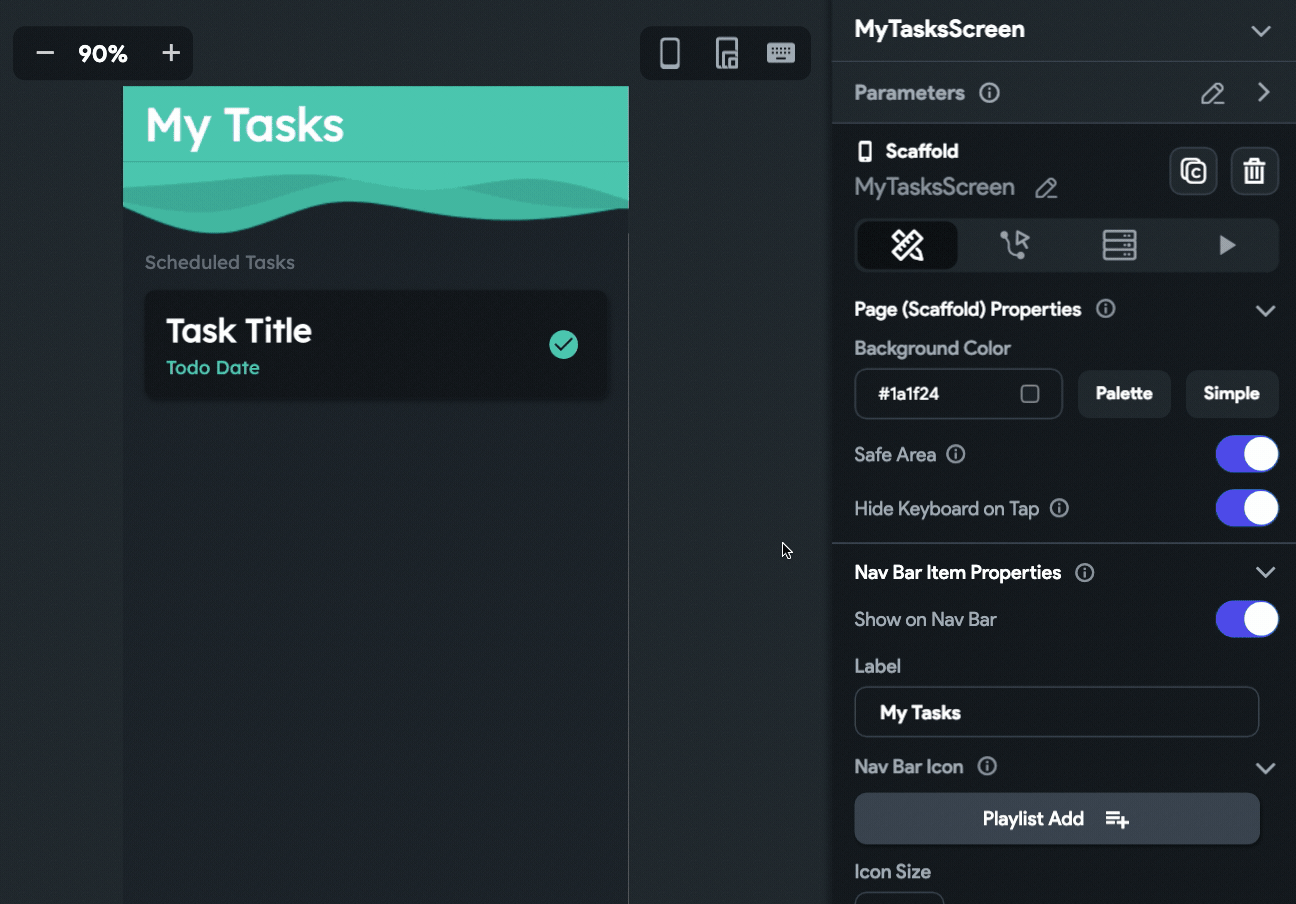The image size is (1296, 904).
Task: Click the copy widget icon
Action: [1193, 171]
